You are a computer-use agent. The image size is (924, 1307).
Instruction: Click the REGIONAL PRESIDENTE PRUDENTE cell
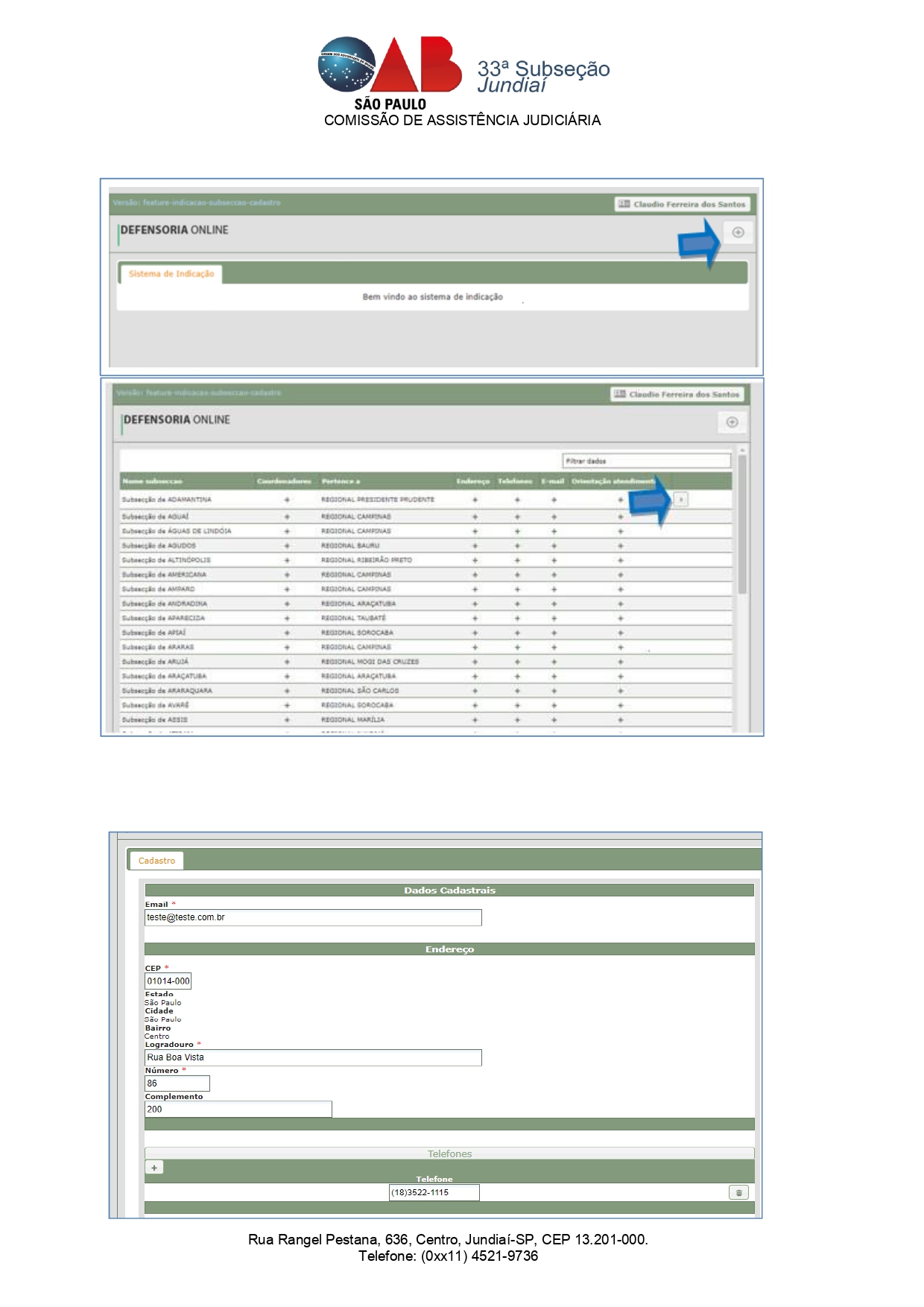click(x=378, y=500)
